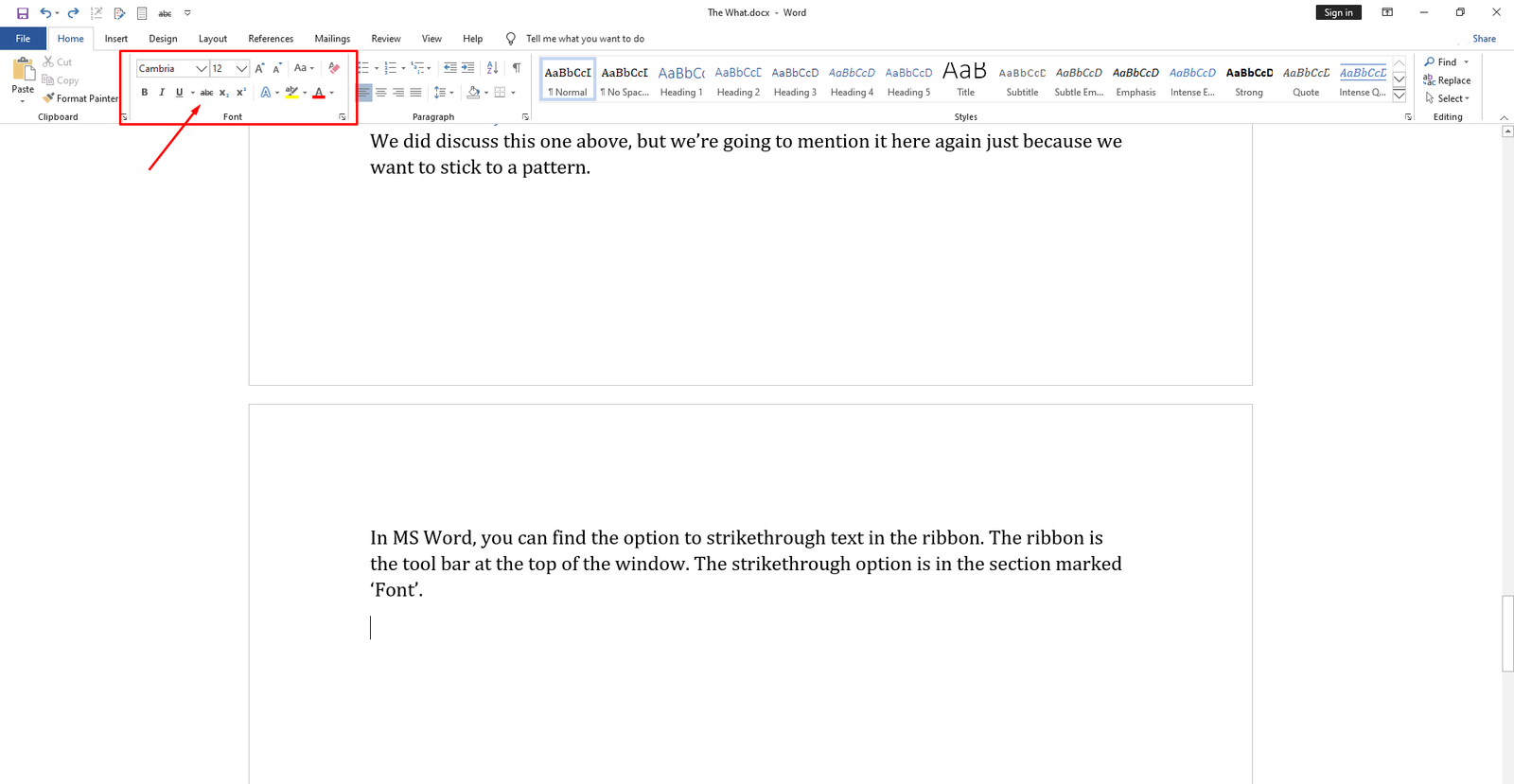Copy the selection
Viewport: 1514px width, 784px height.
pyautogui.click(x=61, y=80)
